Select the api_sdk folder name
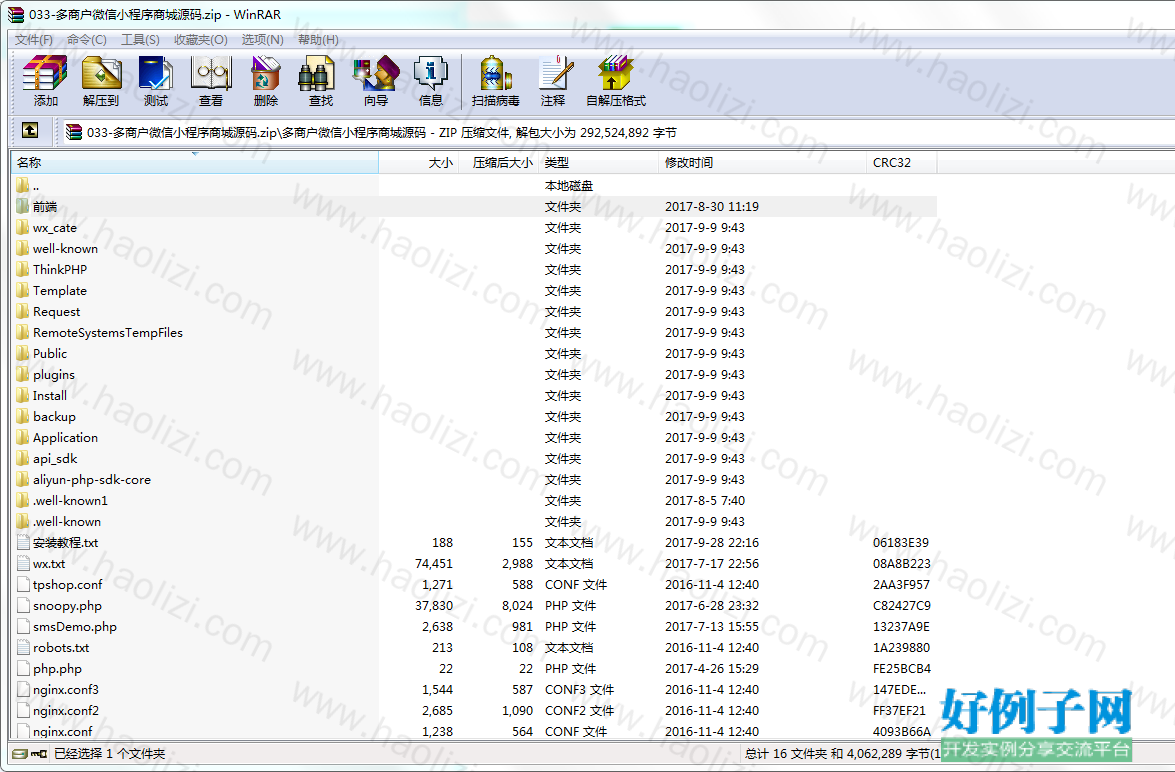This screenshot has height=772, width=1175. point(55,458)
